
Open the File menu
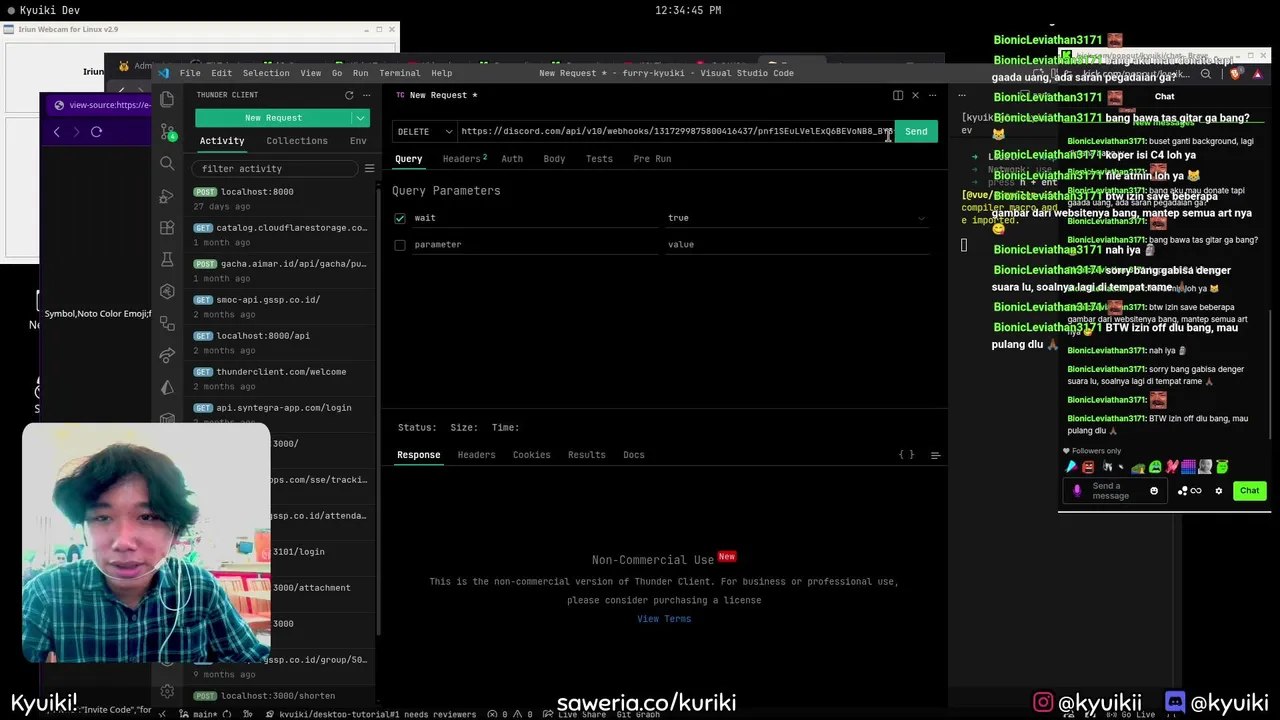[190, 73]
